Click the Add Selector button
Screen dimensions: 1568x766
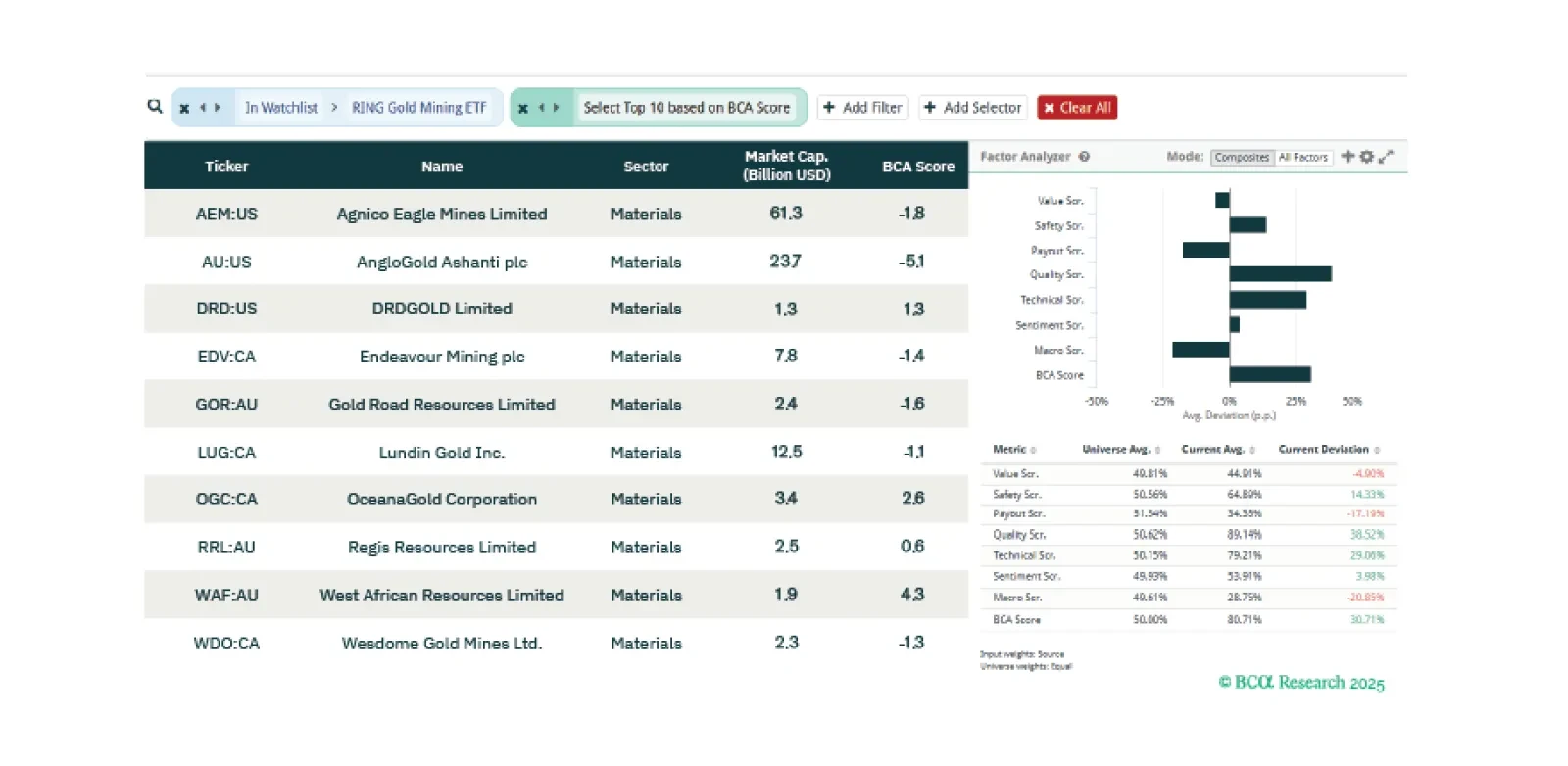tap(972, 108)
